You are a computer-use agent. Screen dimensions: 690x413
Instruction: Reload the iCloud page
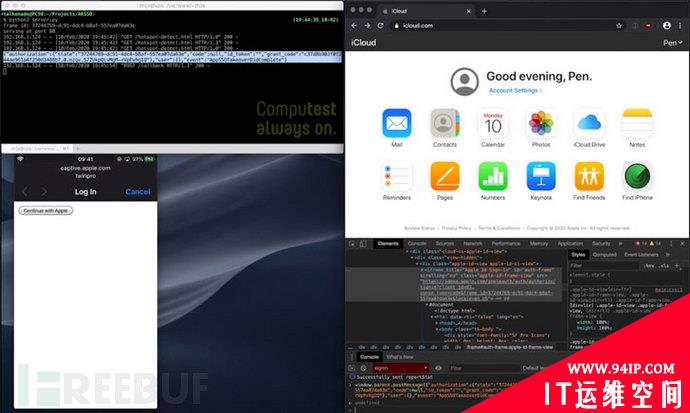[381, 26]
